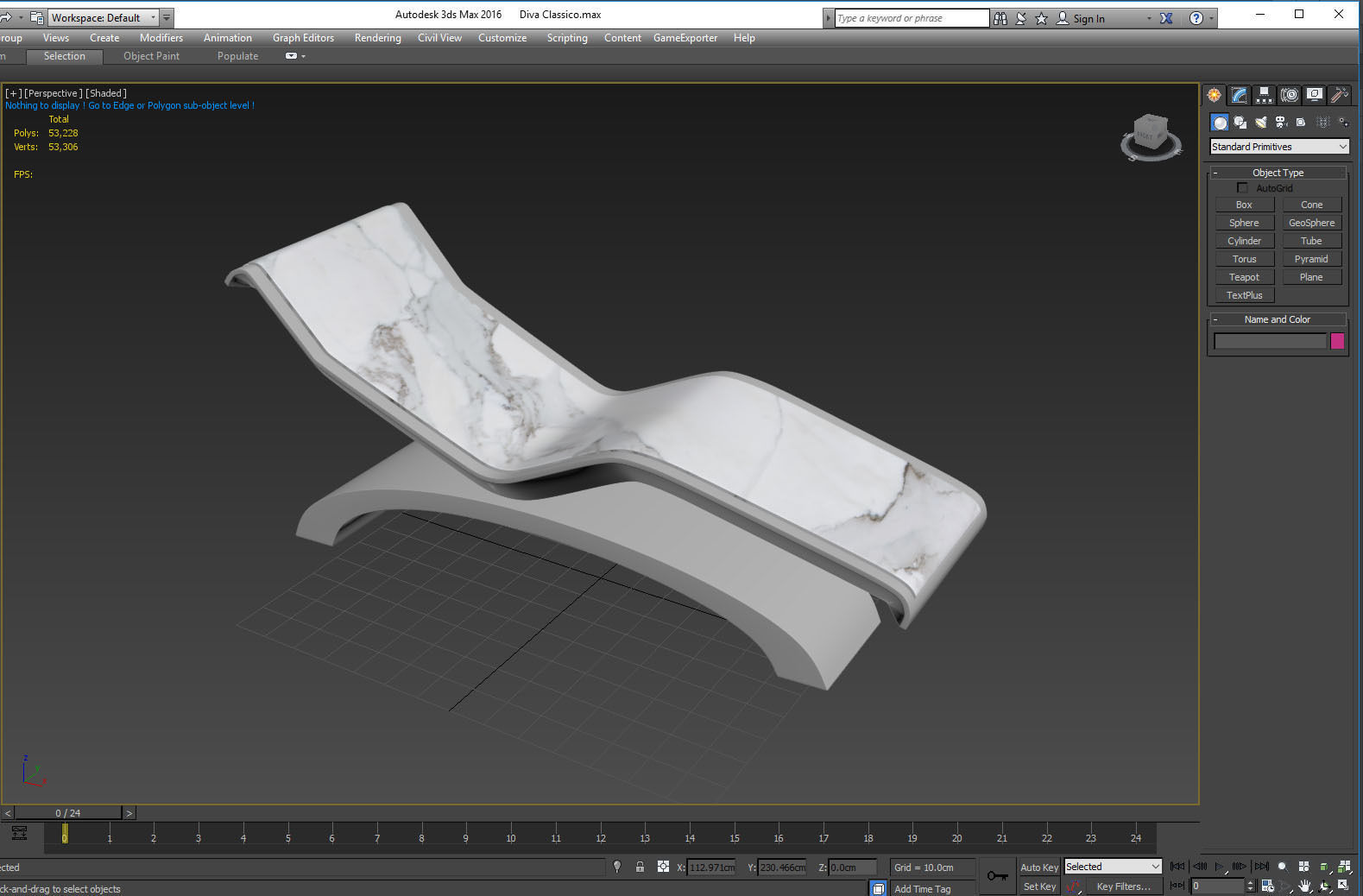1363x896 pixels.
Task: Expand the Sign In dropdown arrow
Action: [1148, 18]
